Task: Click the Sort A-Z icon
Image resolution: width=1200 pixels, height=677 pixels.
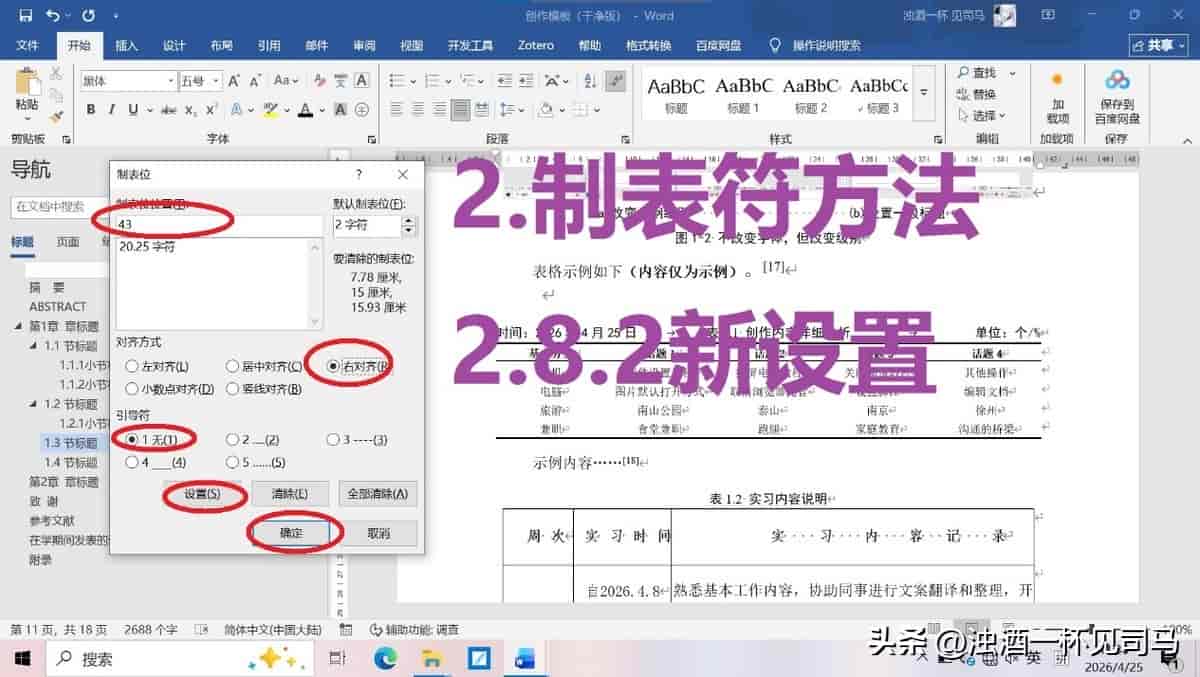Action: click(591, 81)
